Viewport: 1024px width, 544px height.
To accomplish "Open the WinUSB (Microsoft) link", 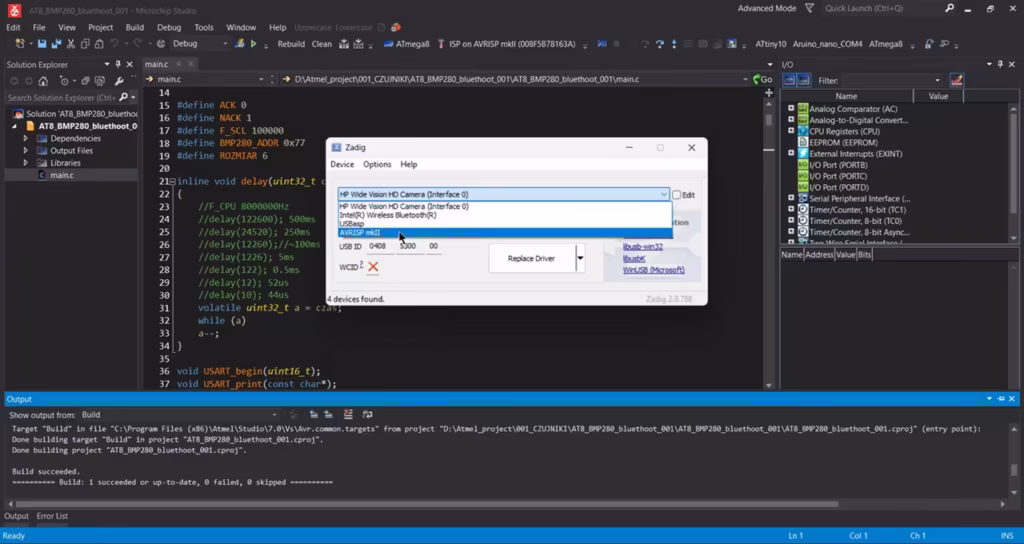I will click(x=653, y=270).
